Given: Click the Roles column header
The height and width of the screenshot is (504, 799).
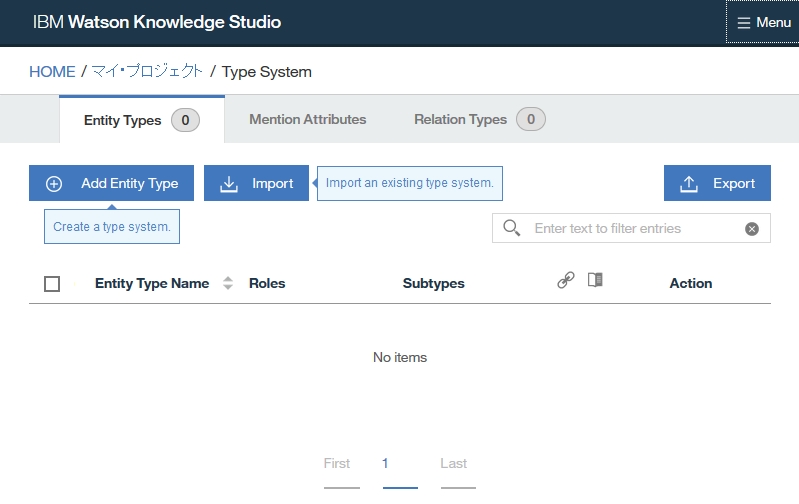Looking at the screenshot, I should click(x=267, y=283).
